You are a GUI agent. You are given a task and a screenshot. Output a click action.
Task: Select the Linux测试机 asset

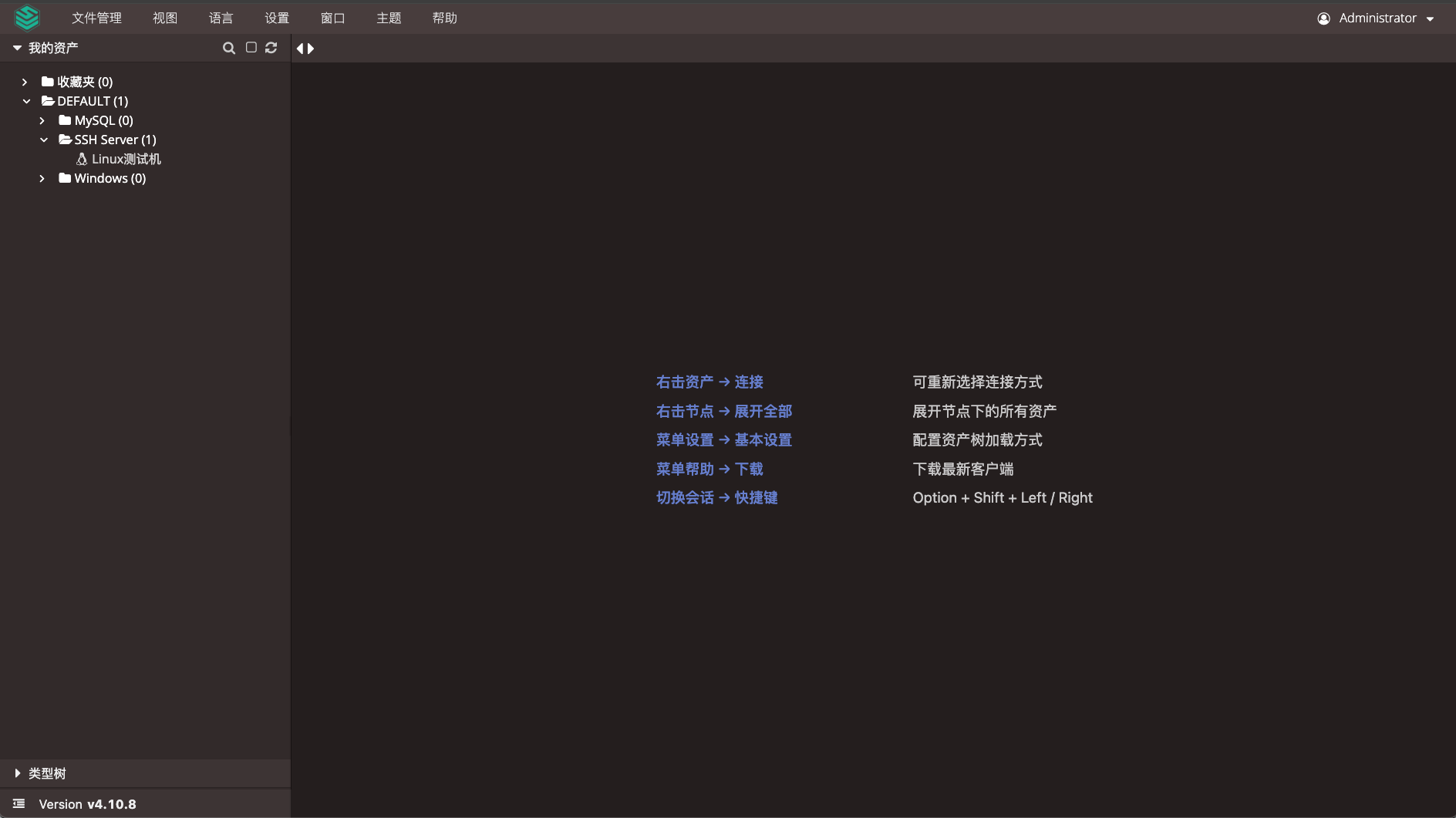pyautogui.click(x=126, y=159)
